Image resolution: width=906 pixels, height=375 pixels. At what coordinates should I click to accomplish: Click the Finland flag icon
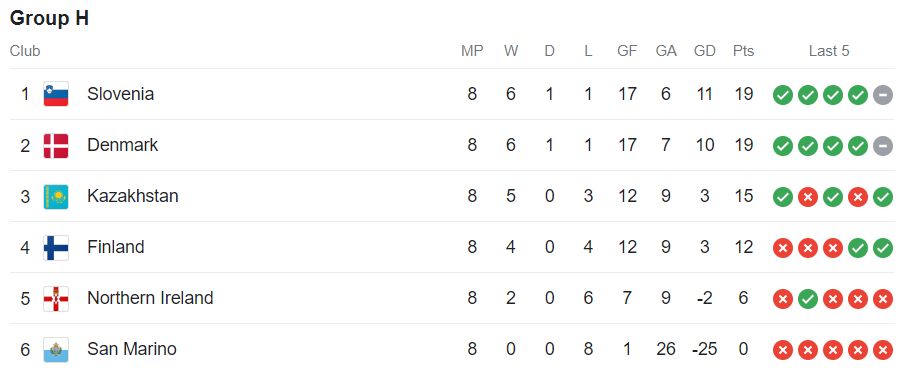tap(56, 247)
